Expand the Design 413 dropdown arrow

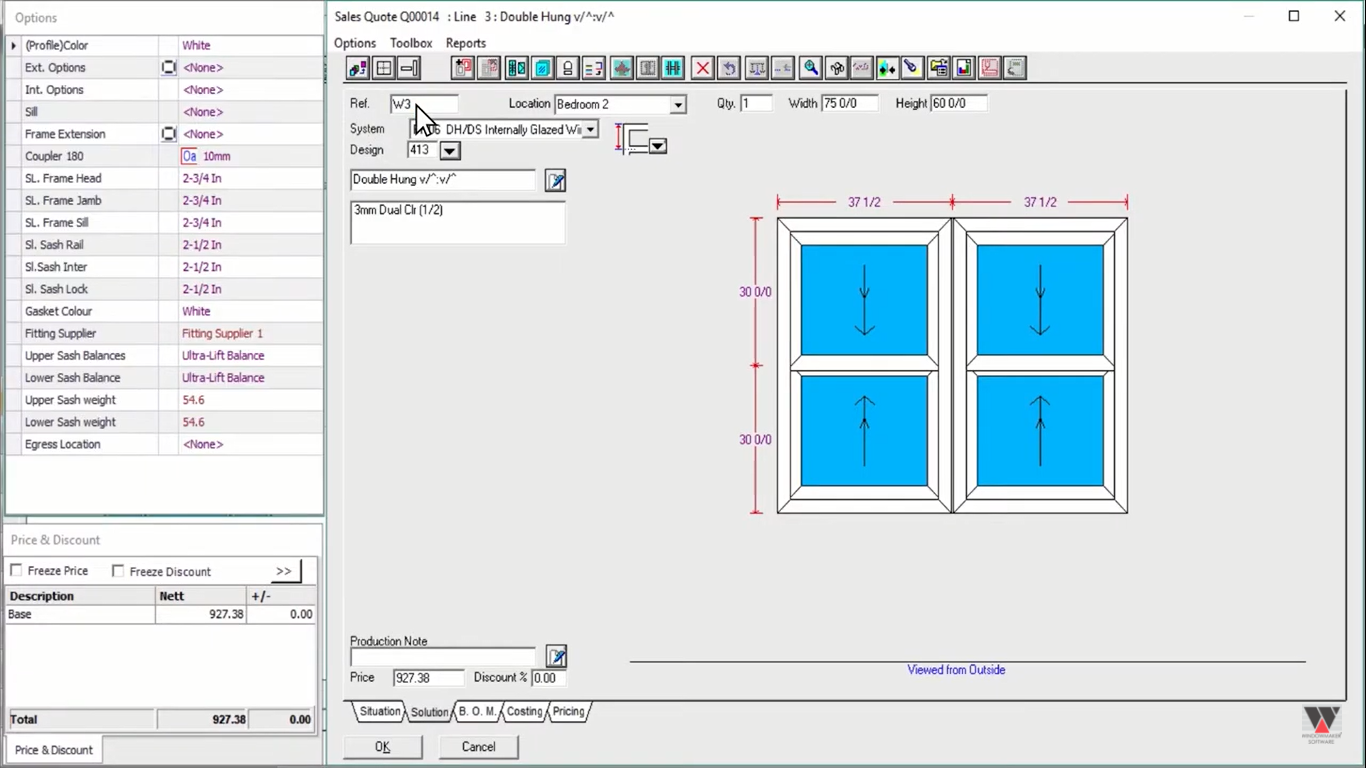[450, 151]
